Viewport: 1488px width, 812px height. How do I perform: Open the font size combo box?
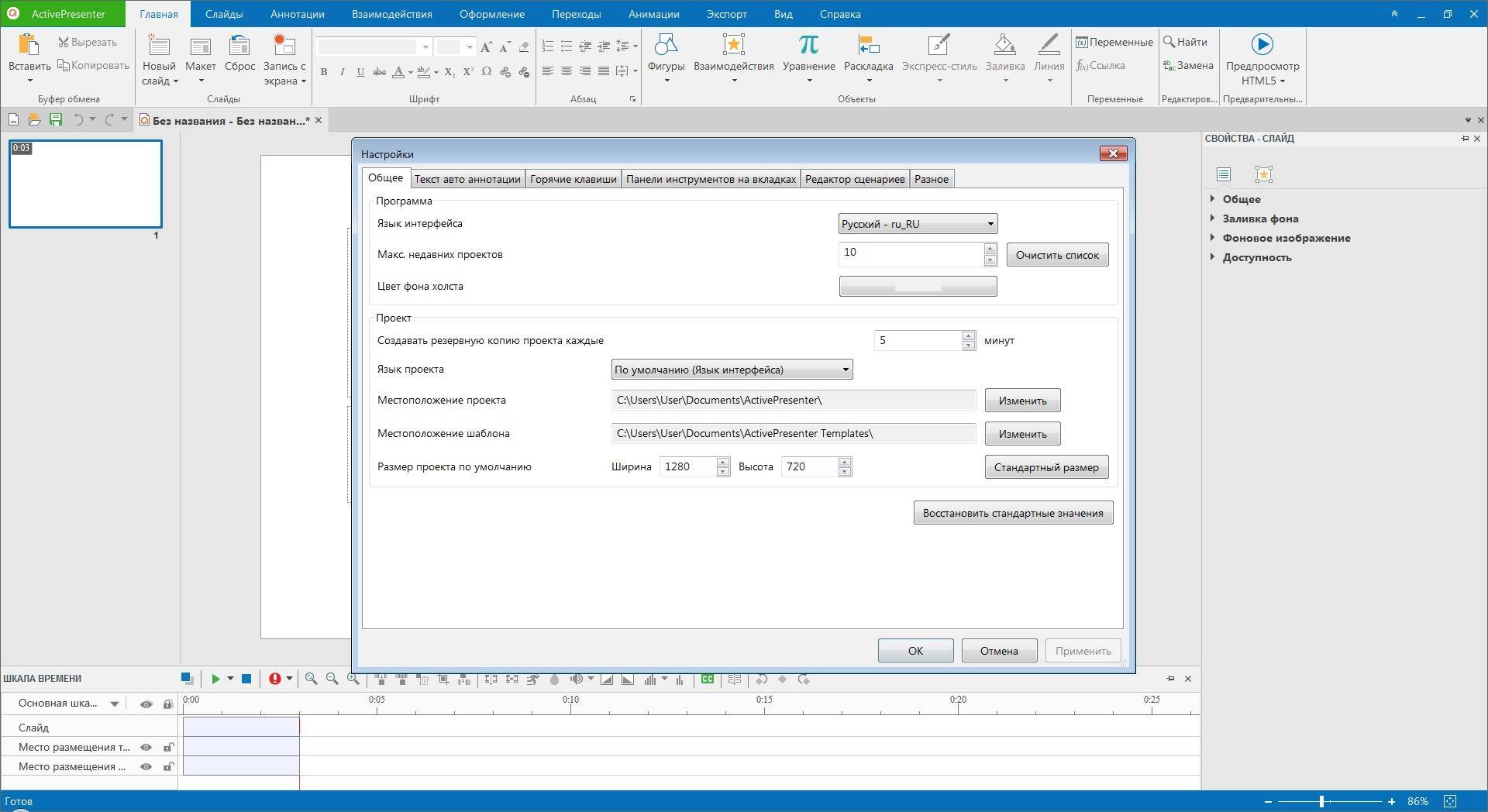coord(454,47)
